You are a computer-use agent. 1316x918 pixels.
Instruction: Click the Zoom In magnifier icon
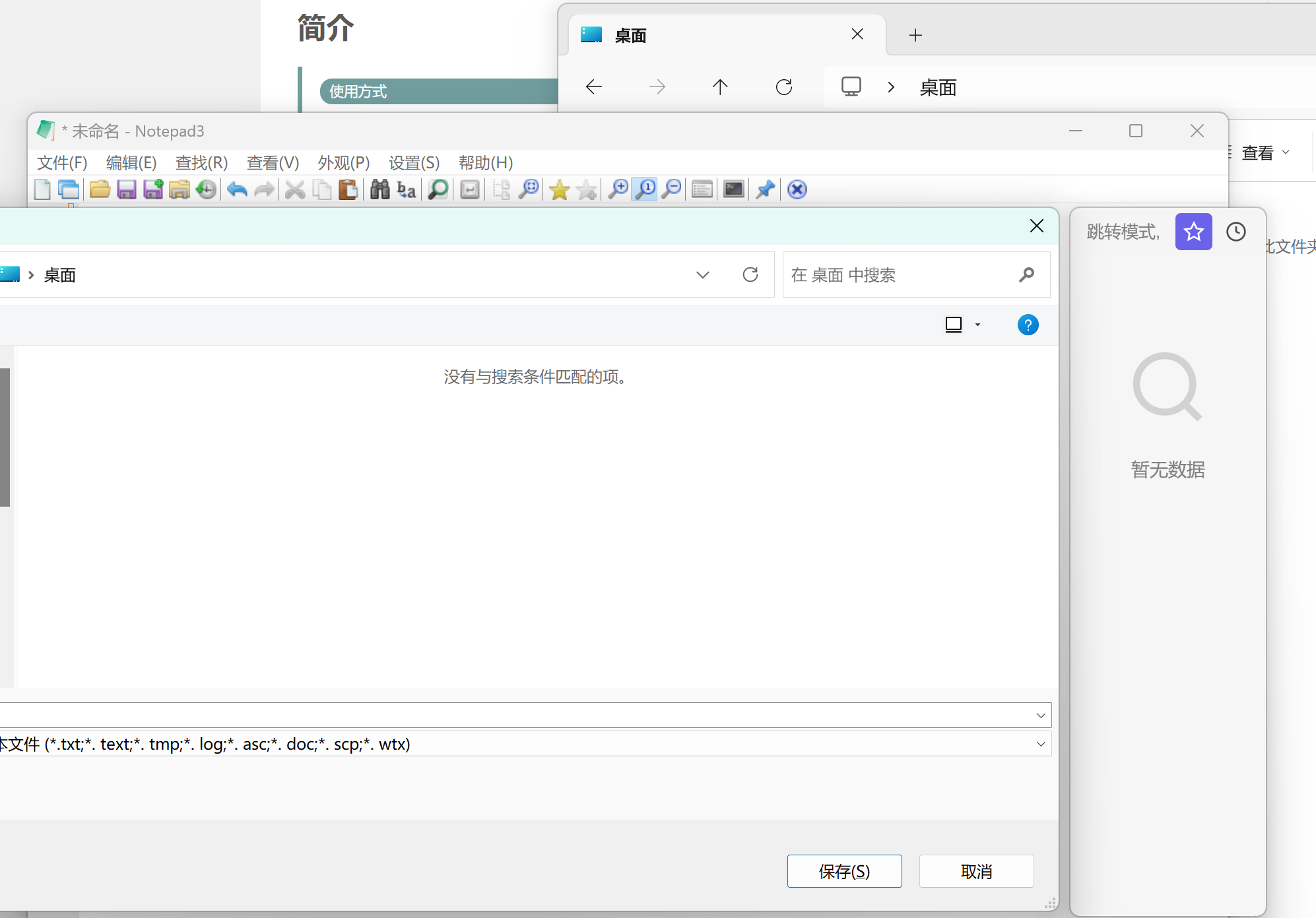click(x=618, y=189)
